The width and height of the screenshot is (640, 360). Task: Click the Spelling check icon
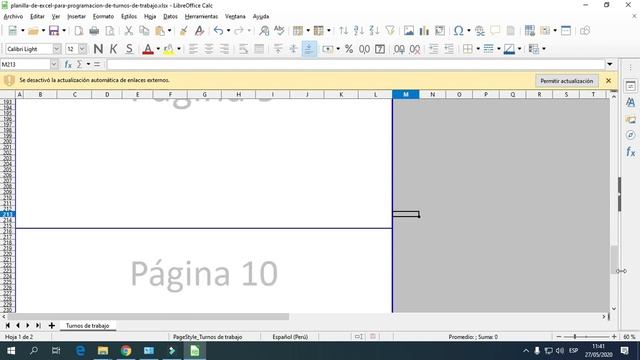279,31
